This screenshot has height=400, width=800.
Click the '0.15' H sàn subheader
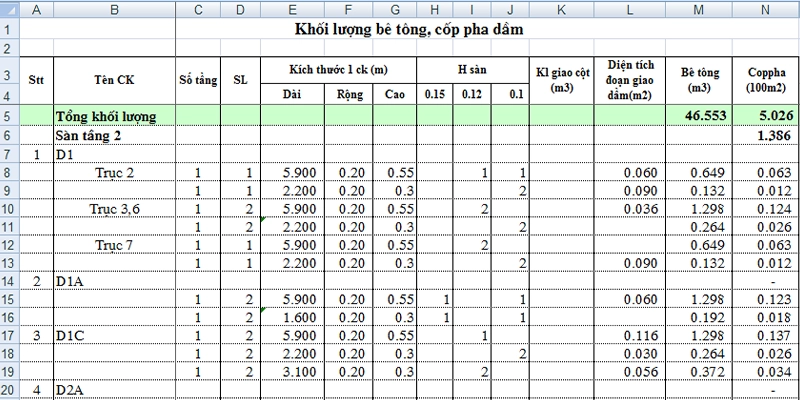click(435, 94)
